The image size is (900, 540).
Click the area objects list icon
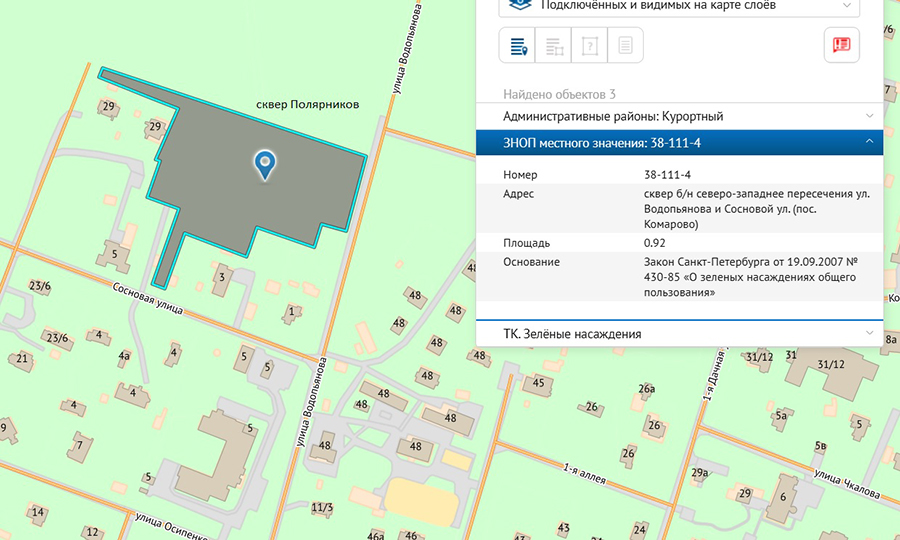pyautogui.click(x=553, y=45)
